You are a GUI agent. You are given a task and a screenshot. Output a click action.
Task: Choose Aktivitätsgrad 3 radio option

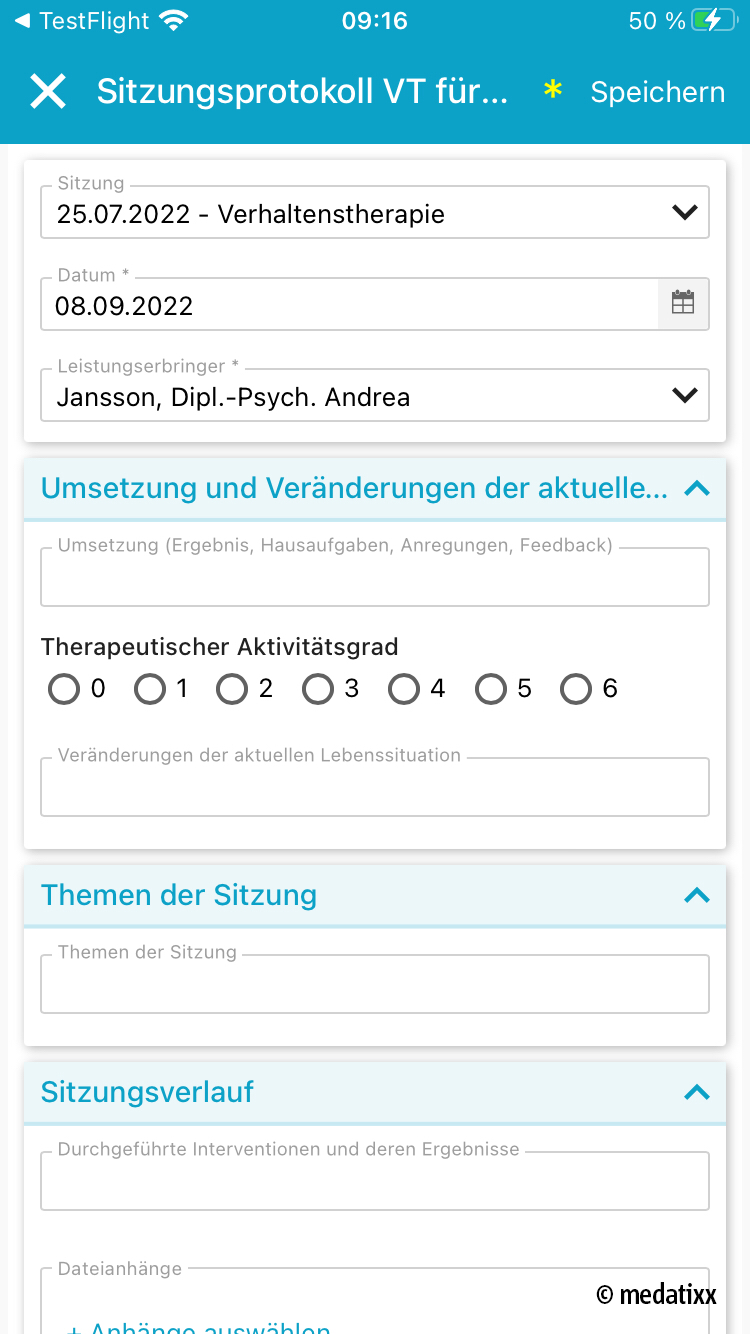(x=319, y=689)
